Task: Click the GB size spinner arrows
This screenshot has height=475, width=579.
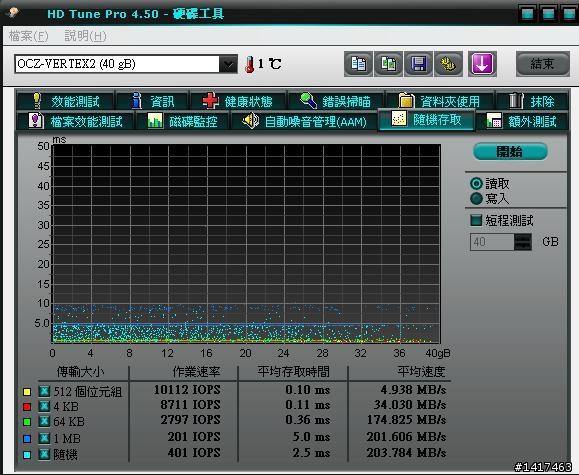Action: click(x=523, y=242)
